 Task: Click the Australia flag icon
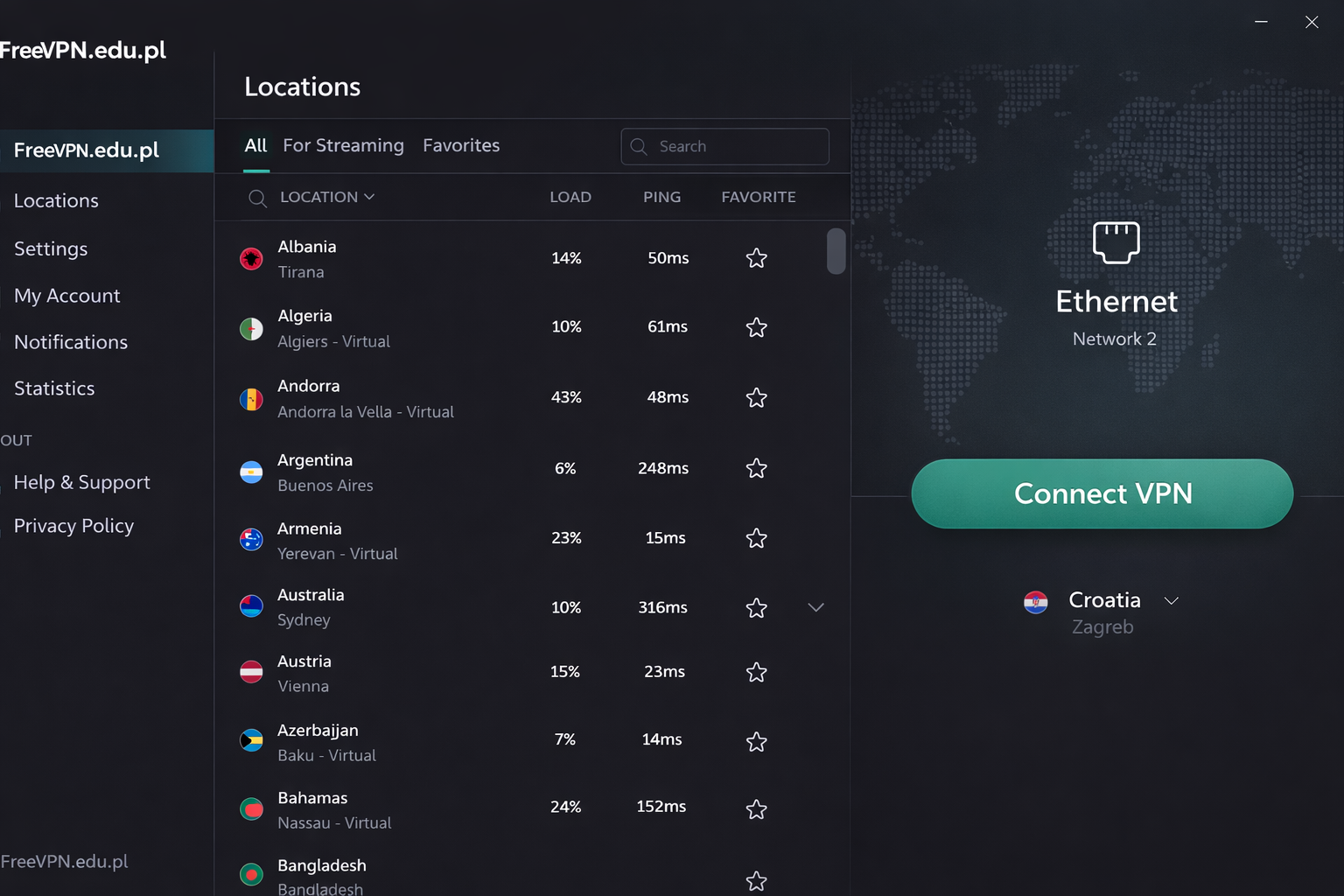coord(251,606)
